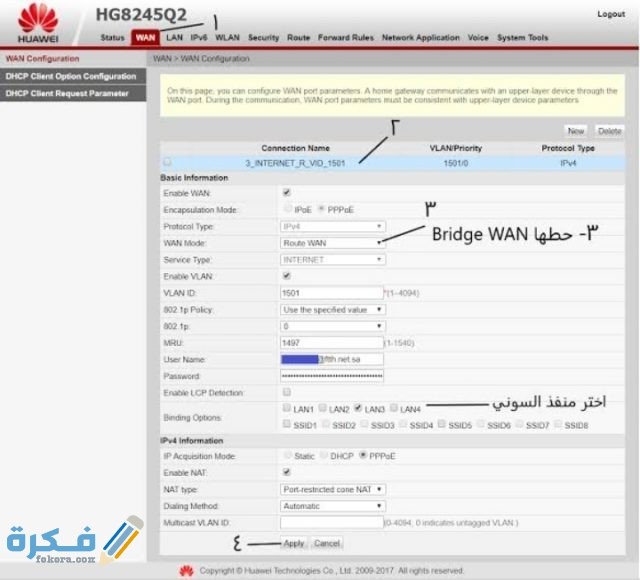Click the Apply button
640x580 pixels.
pyautogui.click(x=294, y=544)
